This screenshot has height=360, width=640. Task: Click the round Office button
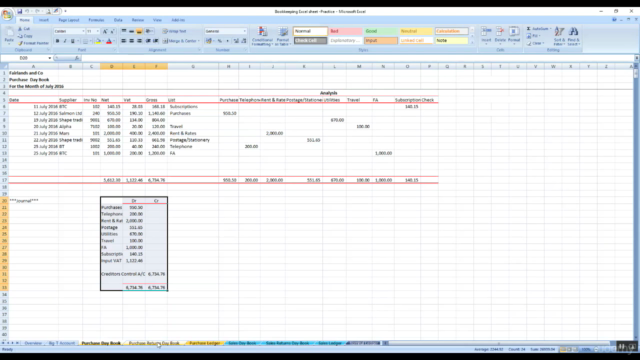click(x=7, y=15)
